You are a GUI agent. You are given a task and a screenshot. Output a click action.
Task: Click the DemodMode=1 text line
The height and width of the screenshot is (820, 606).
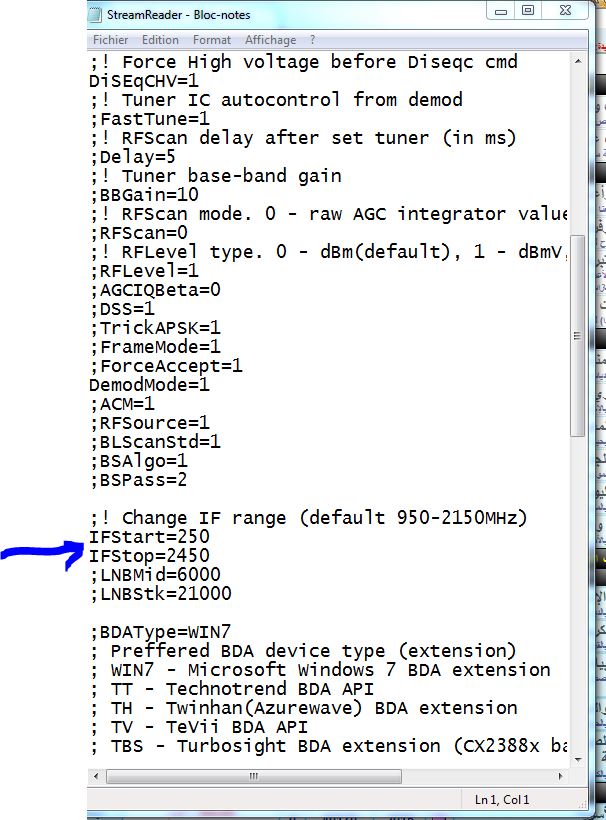click(x=150, y=385)
